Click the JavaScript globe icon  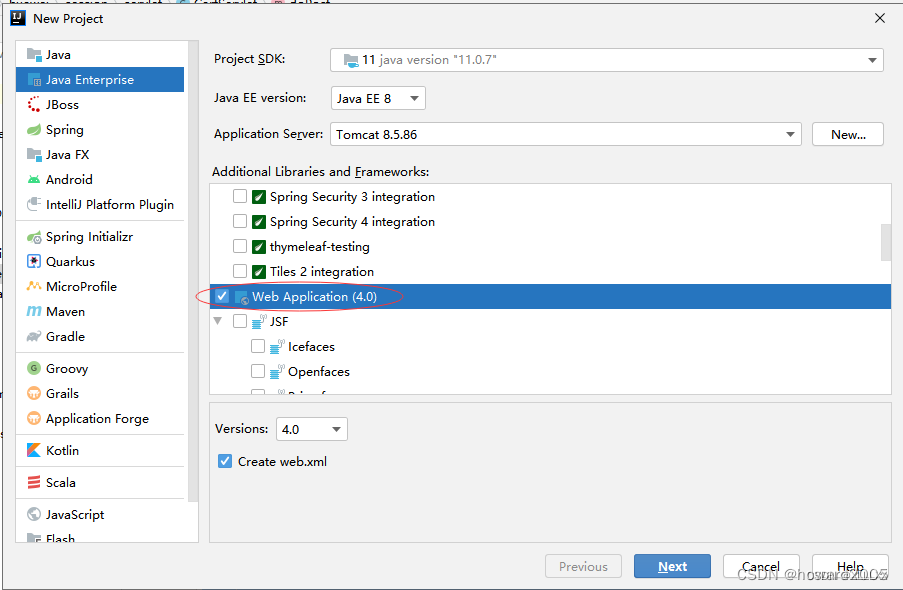coord(34,514)
